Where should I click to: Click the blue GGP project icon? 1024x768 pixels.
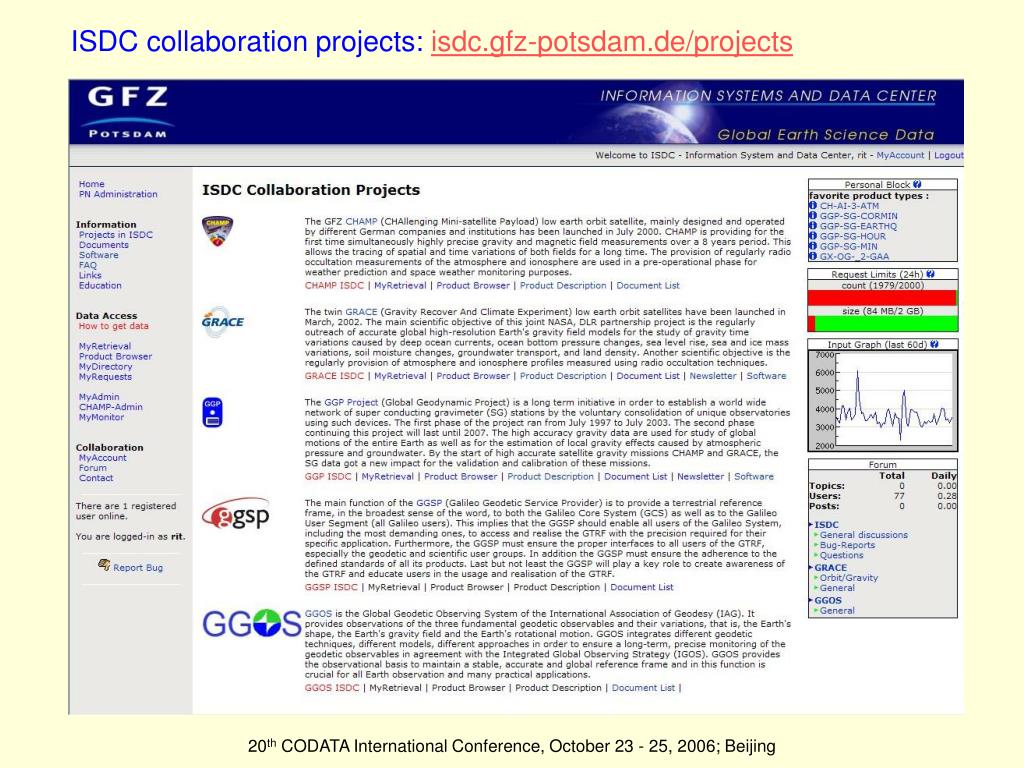pos(212,413)
